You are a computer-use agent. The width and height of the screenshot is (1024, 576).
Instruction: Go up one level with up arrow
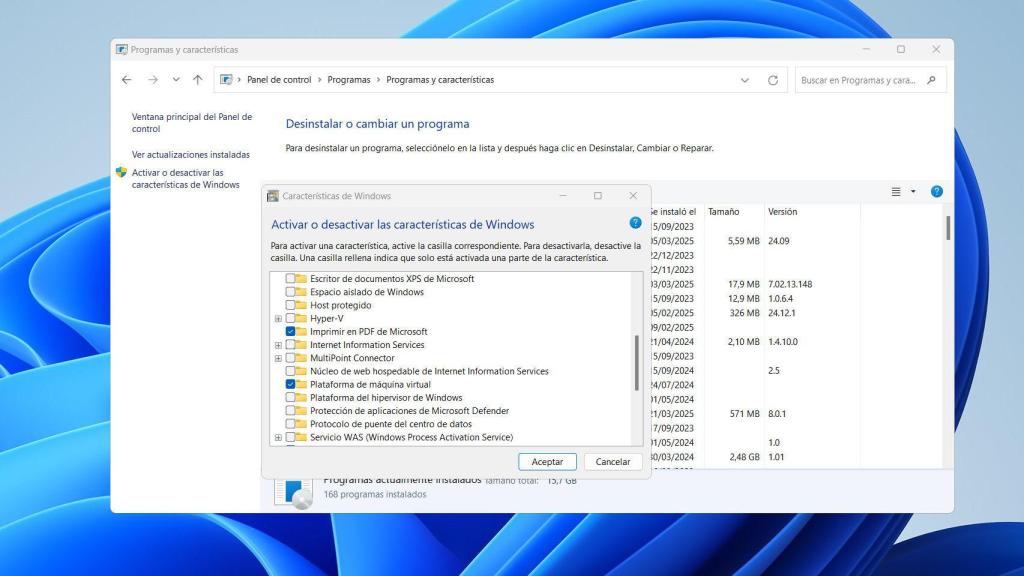point(197,80)
